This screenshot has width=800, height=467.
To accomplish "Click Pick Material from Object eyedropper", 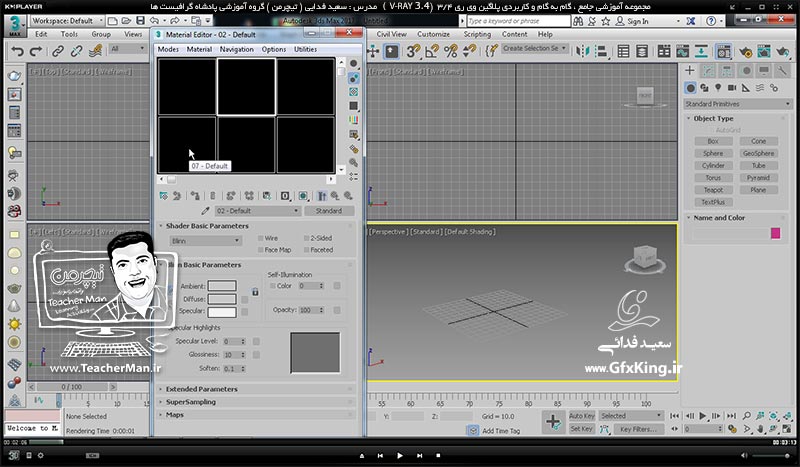I will (x=205, y=211).
